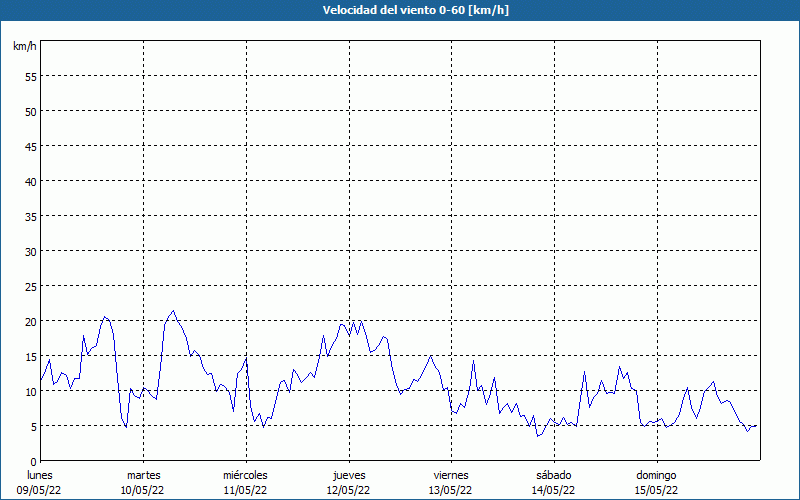Image resolution: width=800 pixels, height=500 pixels.
Task: Select the 0 value on the y-axis
Action: click(34, 462)
